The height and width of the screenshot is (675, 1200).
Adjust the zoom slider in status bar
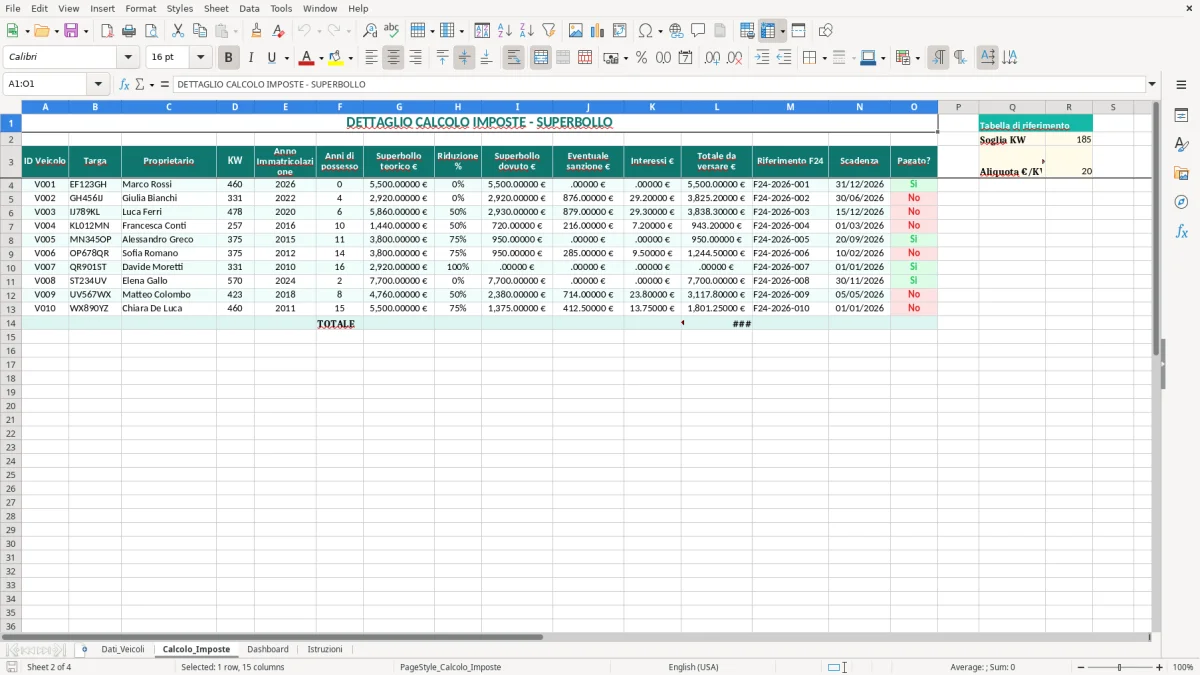[x=1120, y=667]
